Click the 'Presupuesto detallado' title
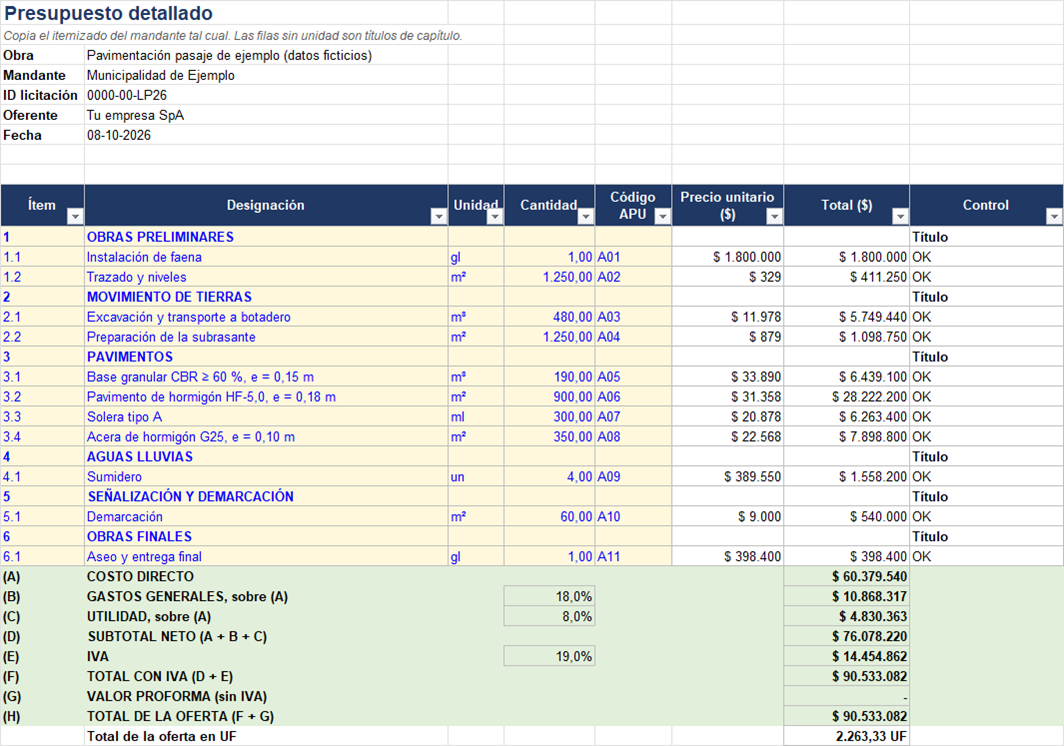This screenshot has height=746, width=1064. [x=109, y=13]
